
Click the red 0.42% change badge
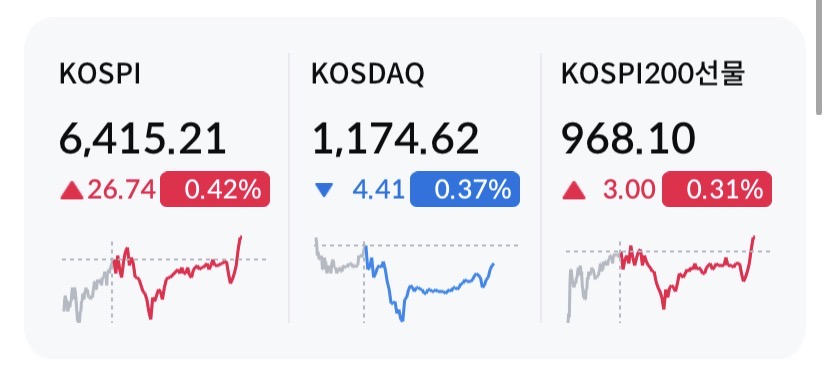click(215, 189)
